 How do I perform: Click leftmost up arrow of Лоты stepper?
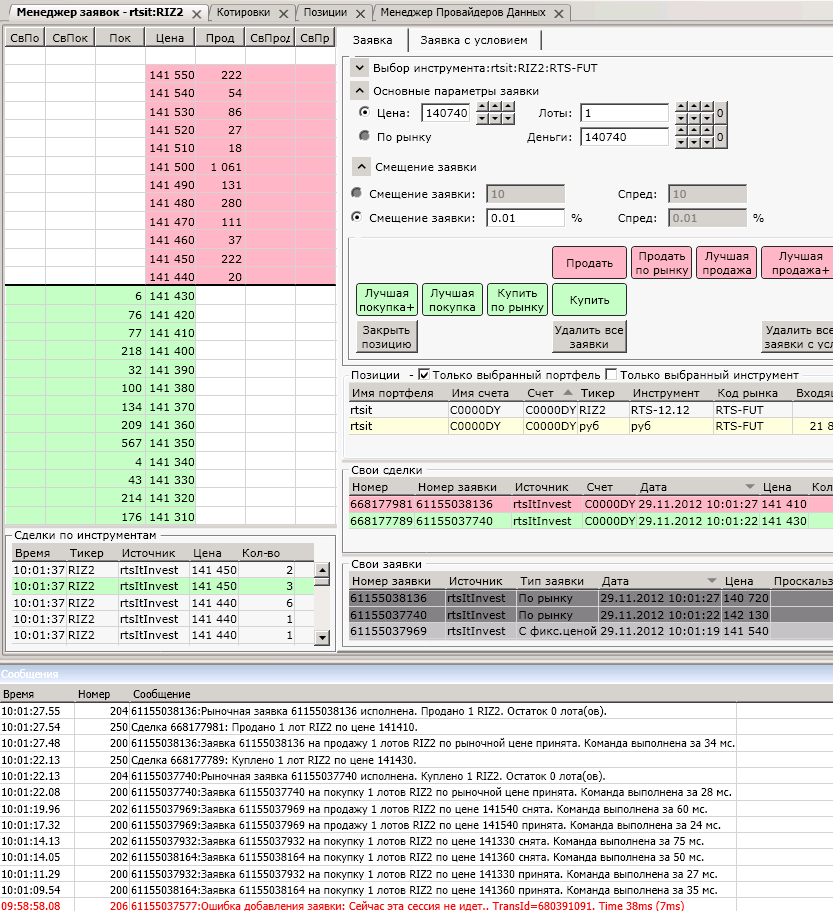pos(681,106)
